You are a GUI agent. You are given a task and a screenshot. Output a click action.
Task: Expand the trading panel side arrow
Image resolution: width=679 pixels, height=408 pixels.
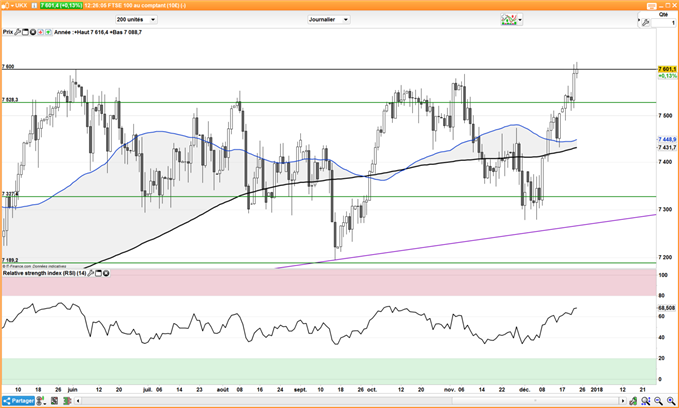(639, 19)
